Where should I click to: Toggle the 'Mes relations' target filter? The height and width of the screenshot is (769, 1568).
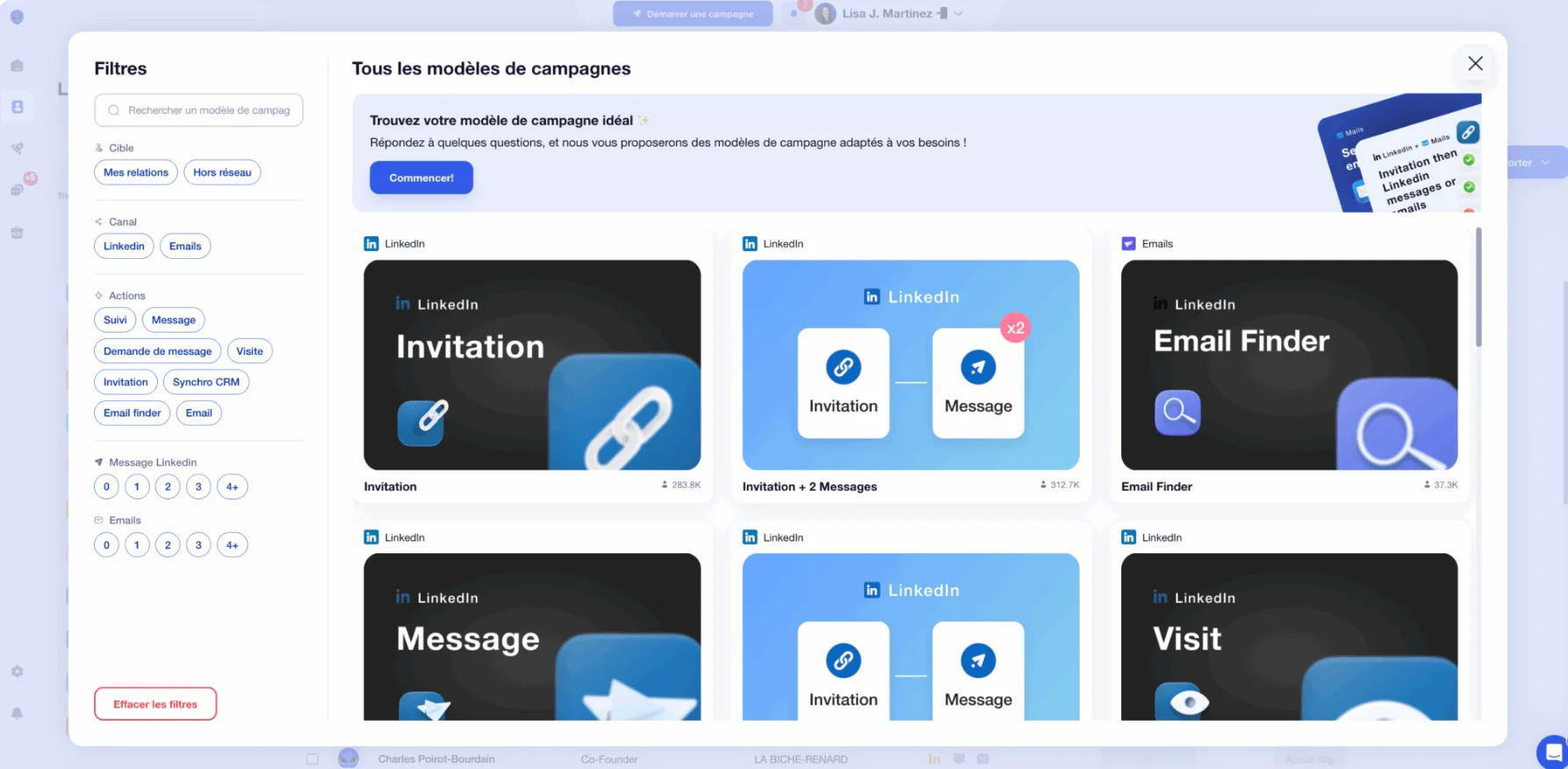point(136,172)
